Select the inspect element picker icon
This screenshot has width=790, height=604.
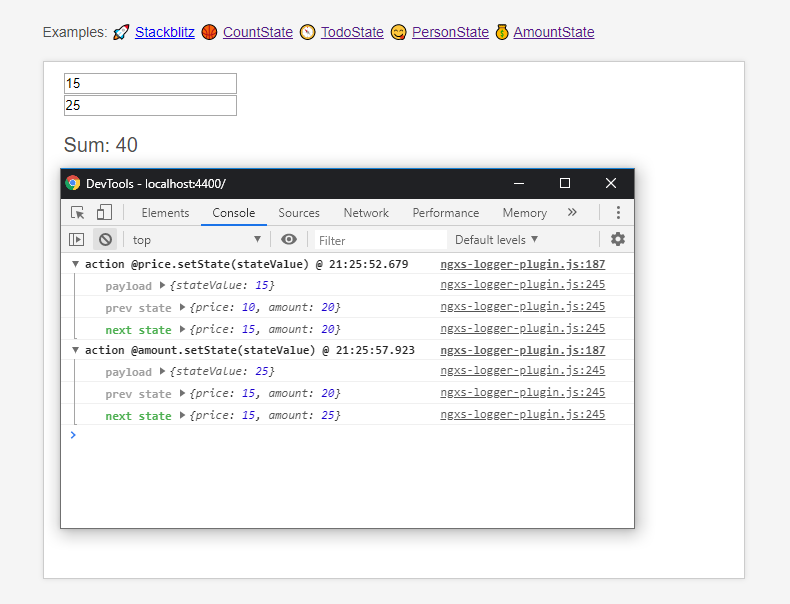pyautogui.click(x=78, y=213)
